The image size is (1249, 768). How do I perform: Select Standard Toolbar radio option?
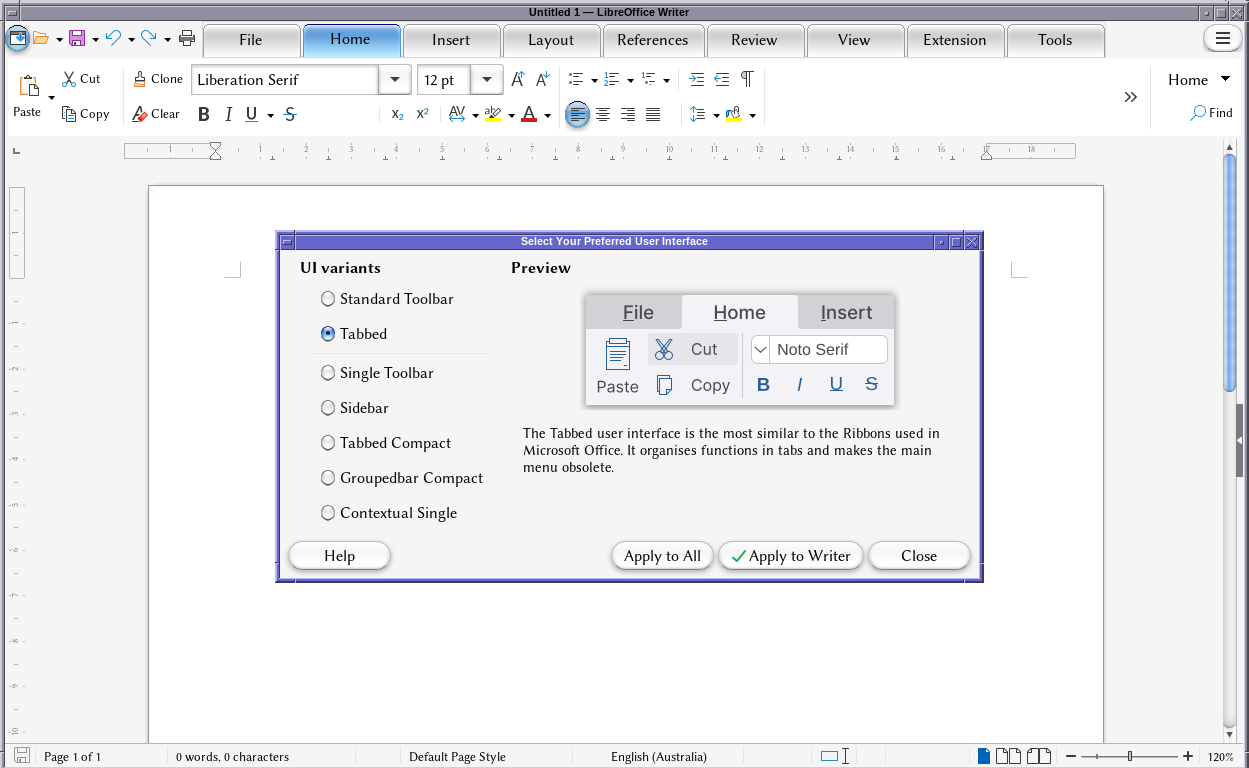point(328,299)
